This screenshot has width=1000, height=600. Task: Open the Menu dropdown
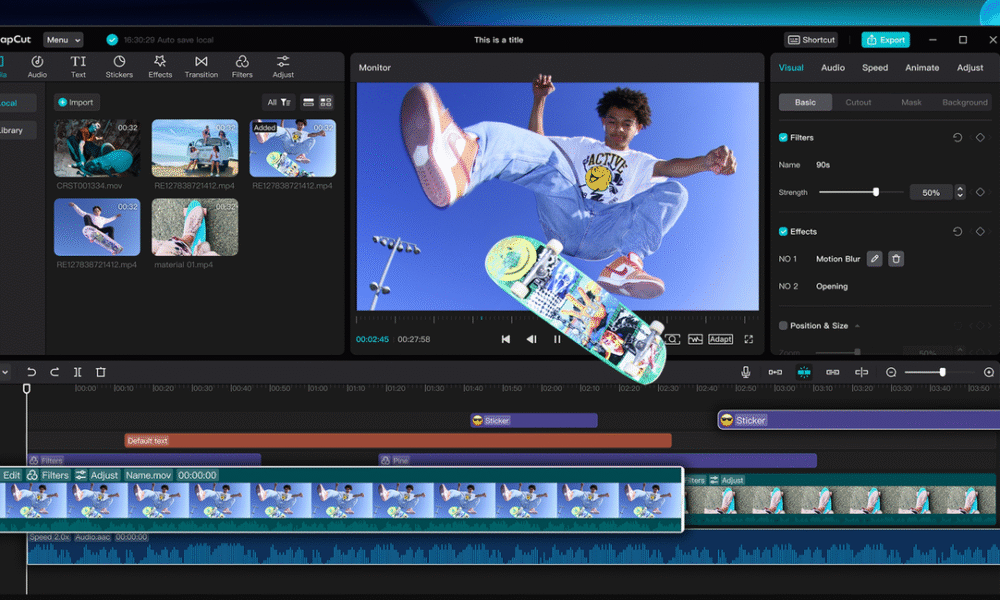click(62, 40)
